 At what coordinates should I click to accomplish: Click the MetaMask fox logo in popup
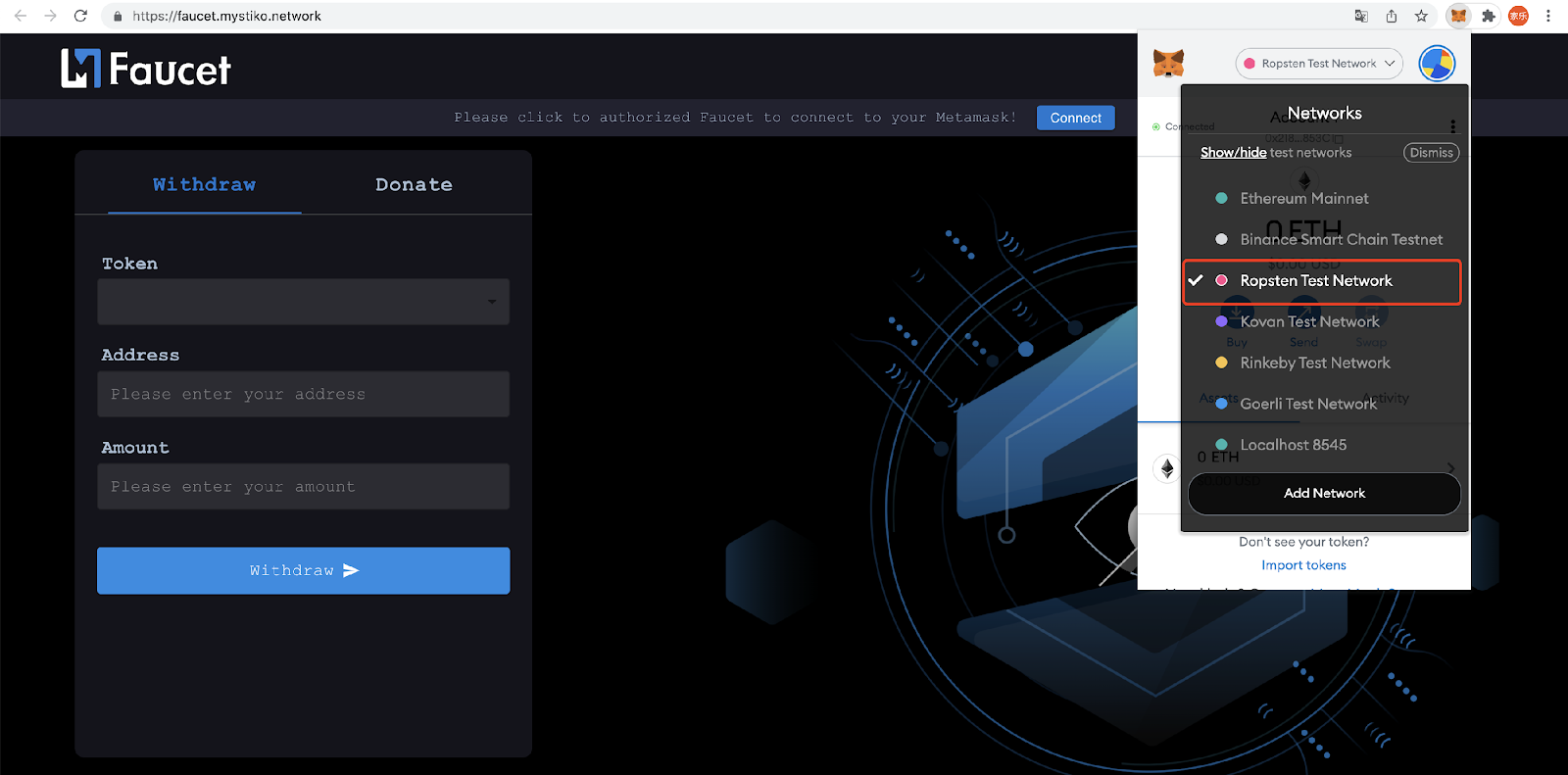(x=1168, y=64)
